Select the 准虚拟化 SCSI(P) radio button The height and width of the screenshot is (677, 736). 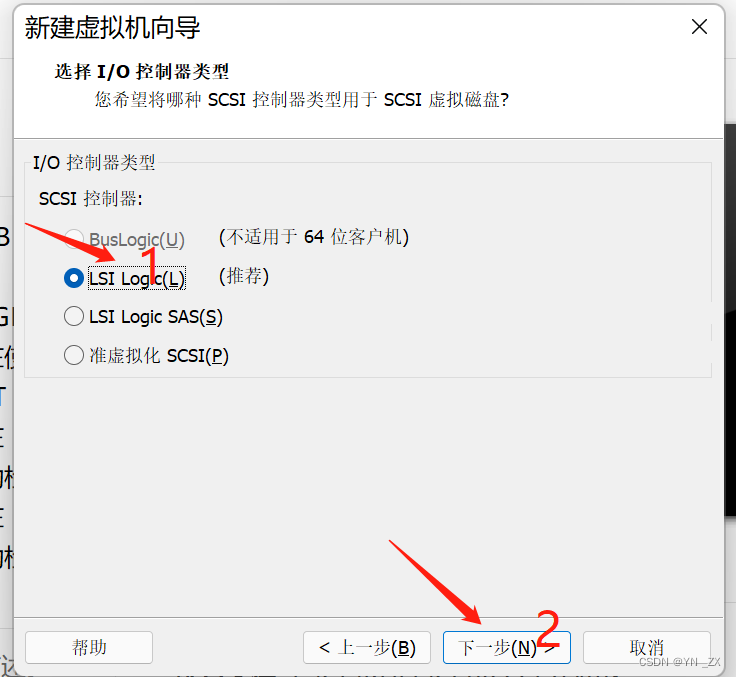pyautogui.click(x=74, y=355)
